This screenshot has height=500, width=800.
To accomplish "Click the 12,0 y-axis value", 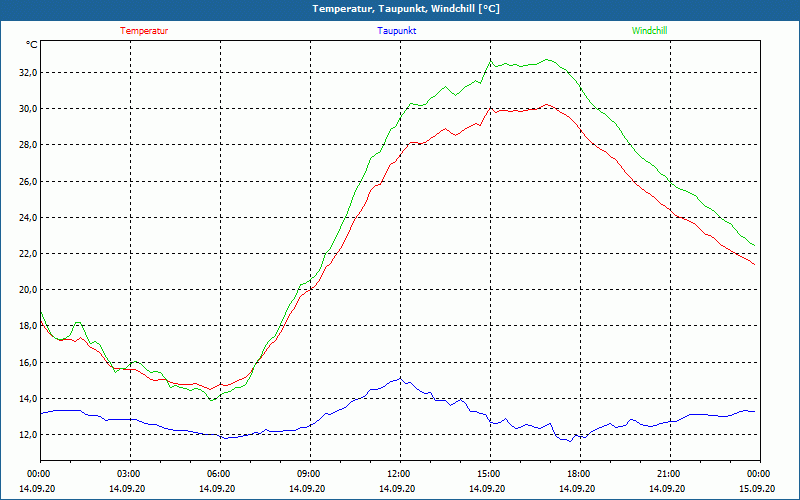I will 28,435.
